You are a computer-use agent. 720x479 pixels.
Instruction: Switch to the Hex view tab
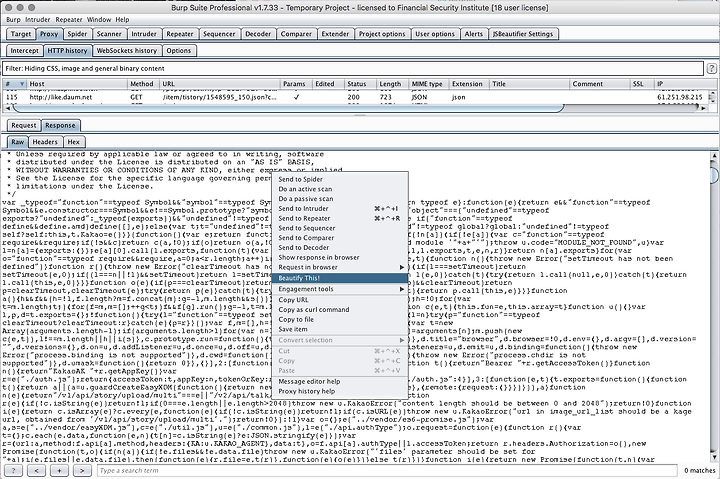[x=73, y=142]
